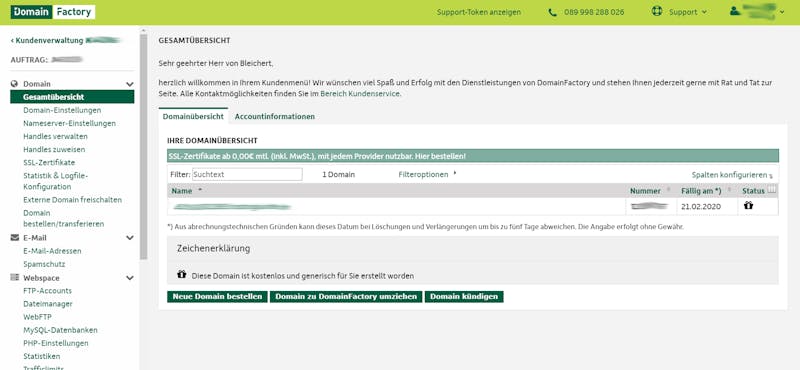
Task: Click the user account avatar icon
Action: [735, 11]
